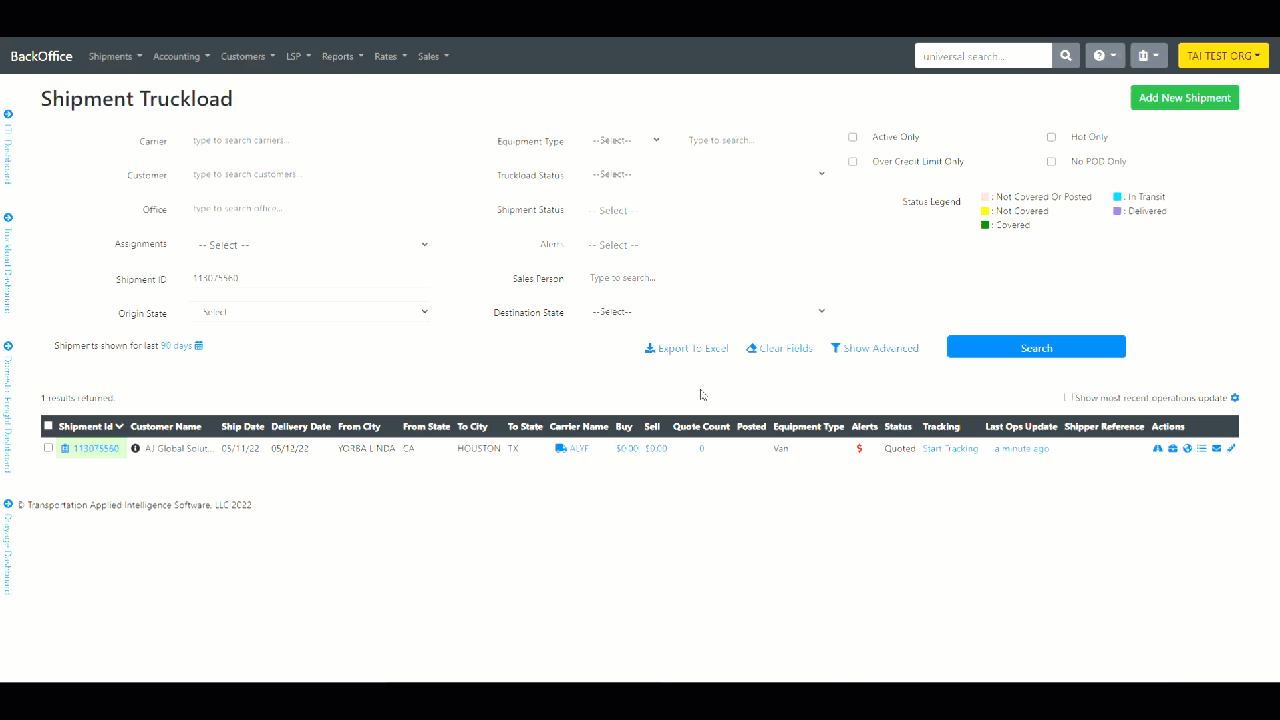Click the globe icon in Actions column

[x=1187, y=449]
